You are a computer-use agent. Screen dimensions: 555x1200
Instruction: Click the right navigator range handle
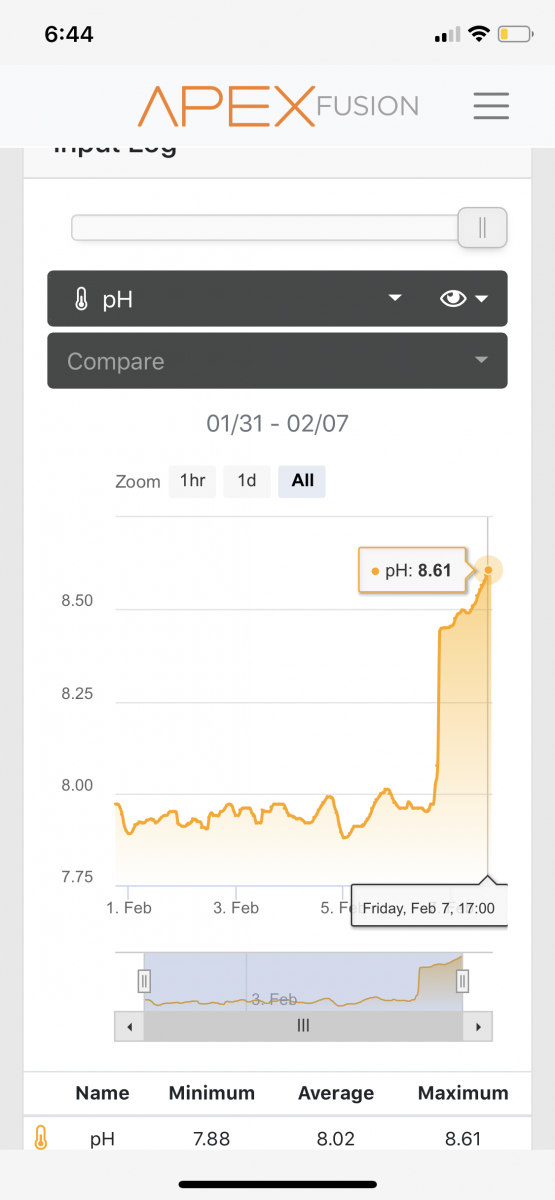(x=462, y=981)
